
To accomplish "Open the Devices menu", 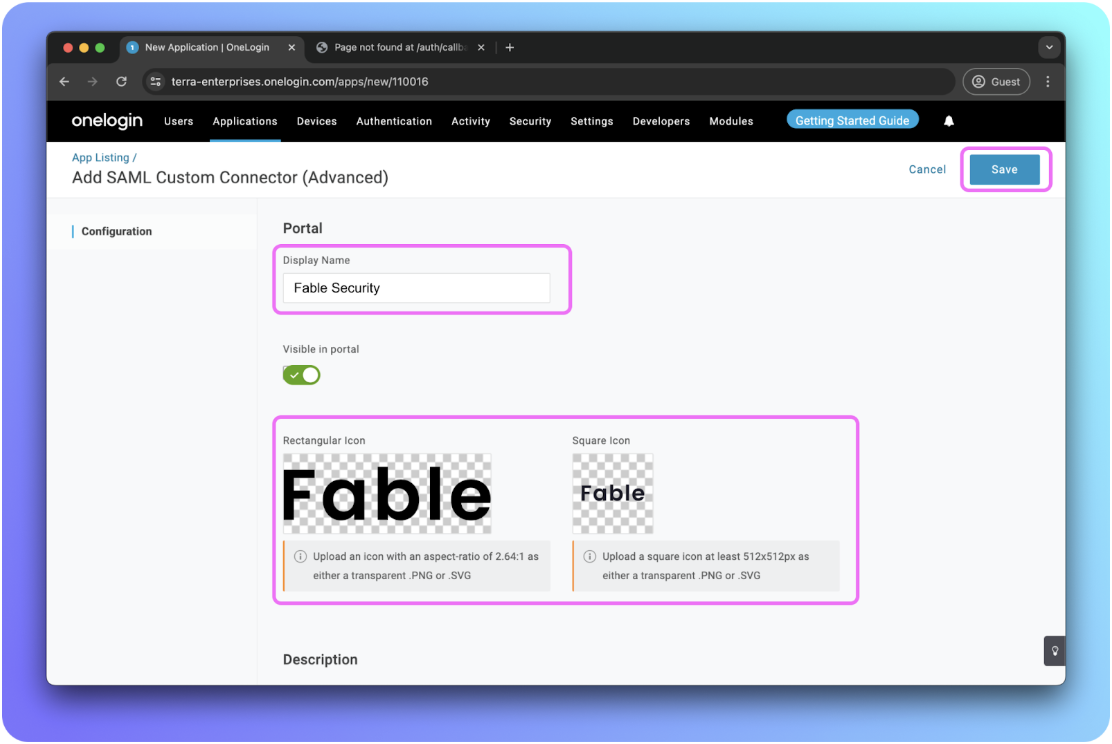I will point(316,121).
